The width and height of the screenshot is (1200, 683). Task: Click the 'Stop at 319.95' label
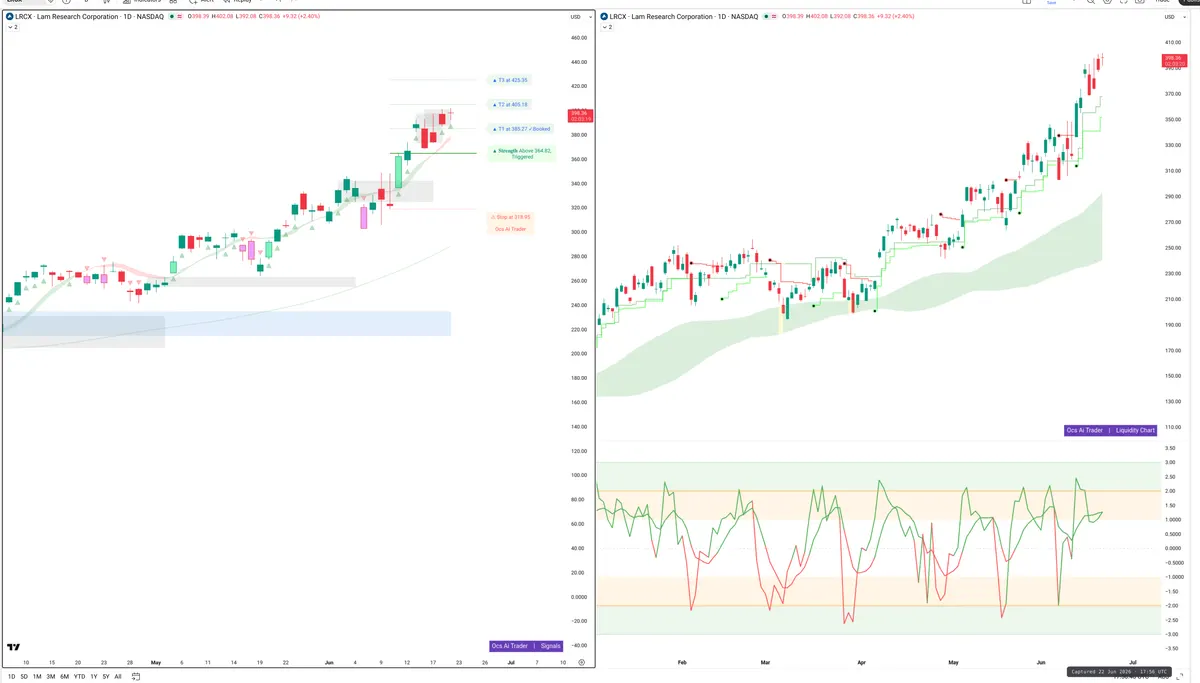coord(512,217)
